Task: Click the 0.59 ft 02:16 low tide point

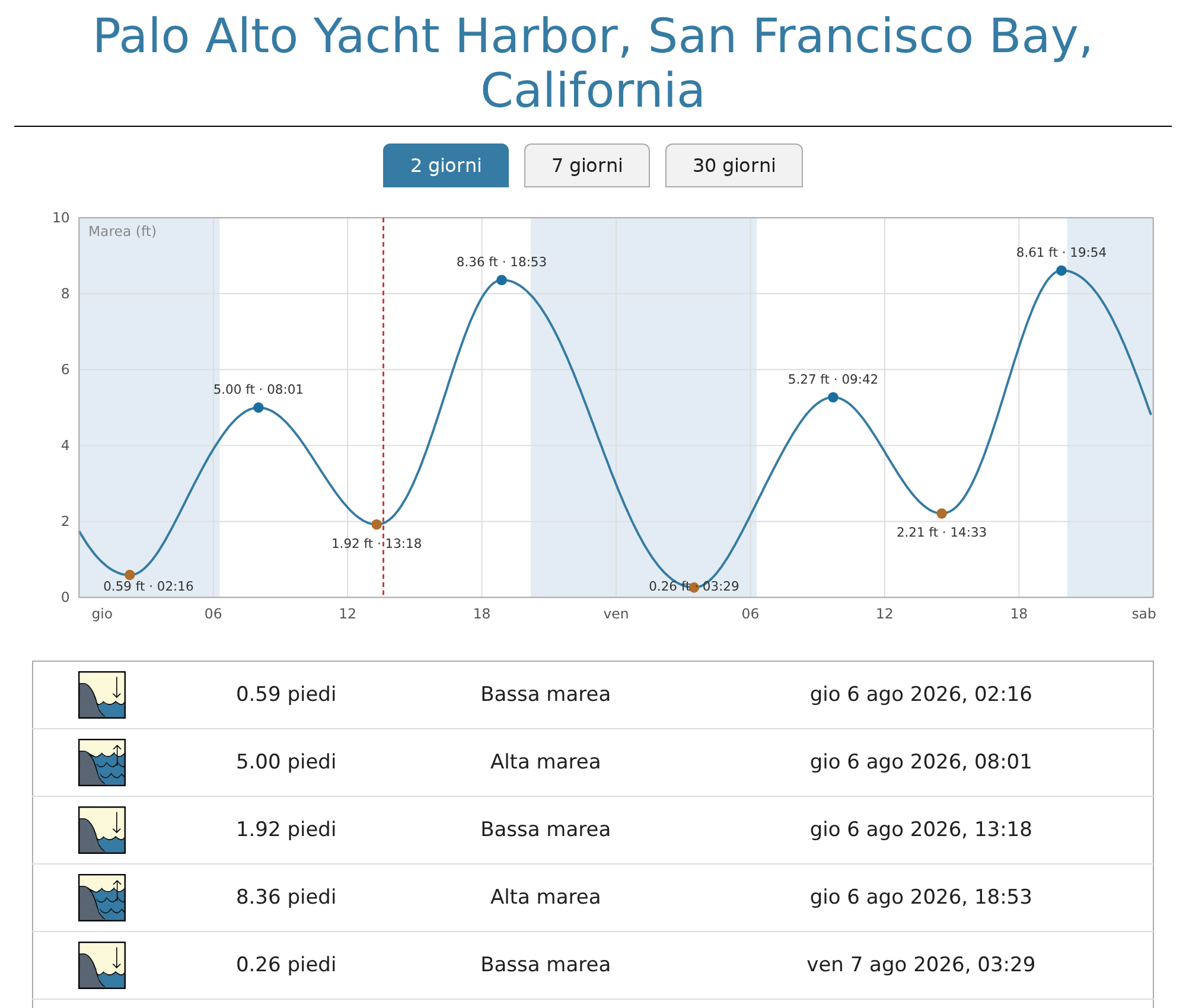Action: [130, 575]
